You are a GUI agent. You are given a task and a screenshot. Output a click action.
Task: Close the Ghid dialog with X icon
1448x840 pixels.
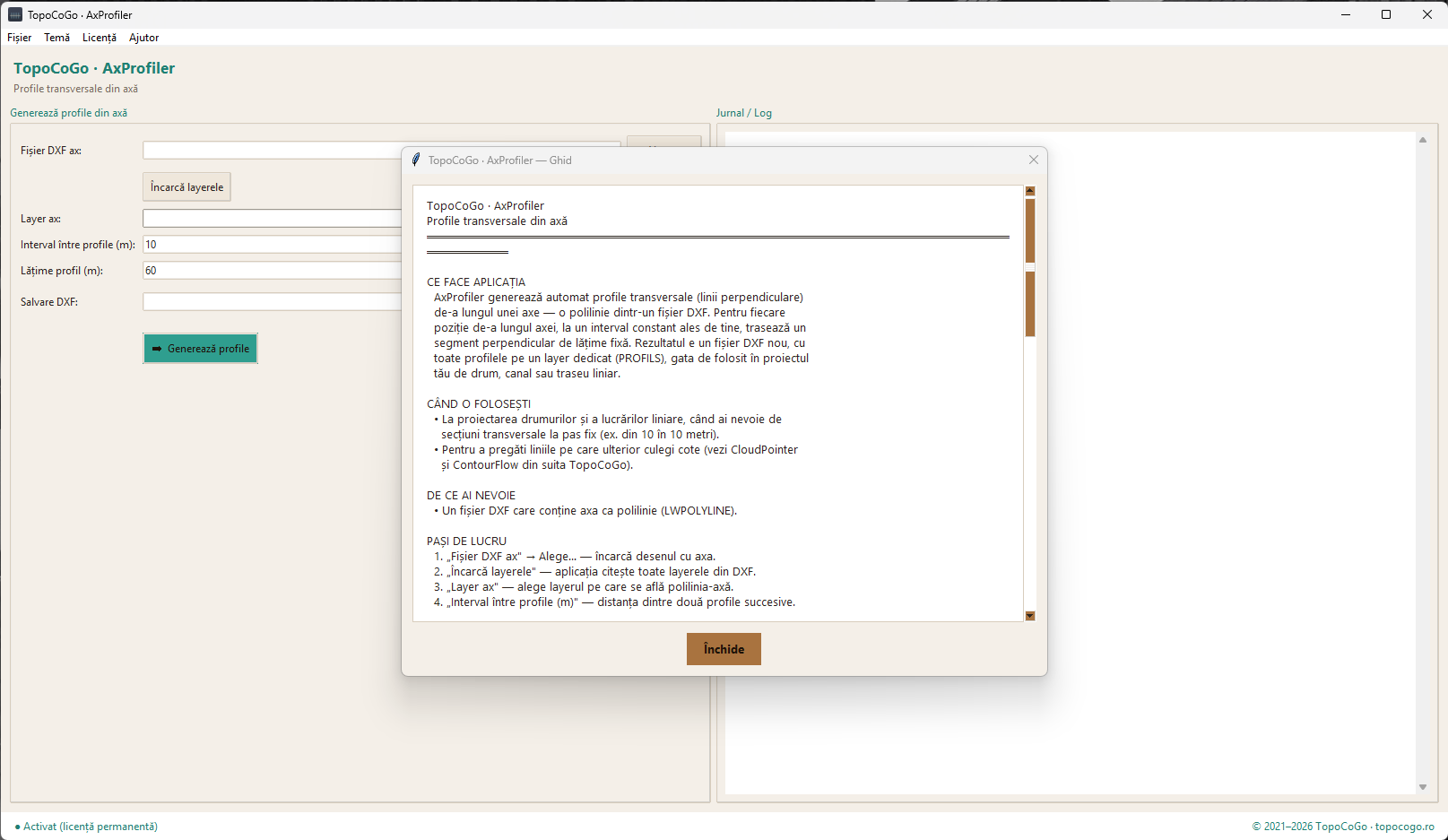1033,160
